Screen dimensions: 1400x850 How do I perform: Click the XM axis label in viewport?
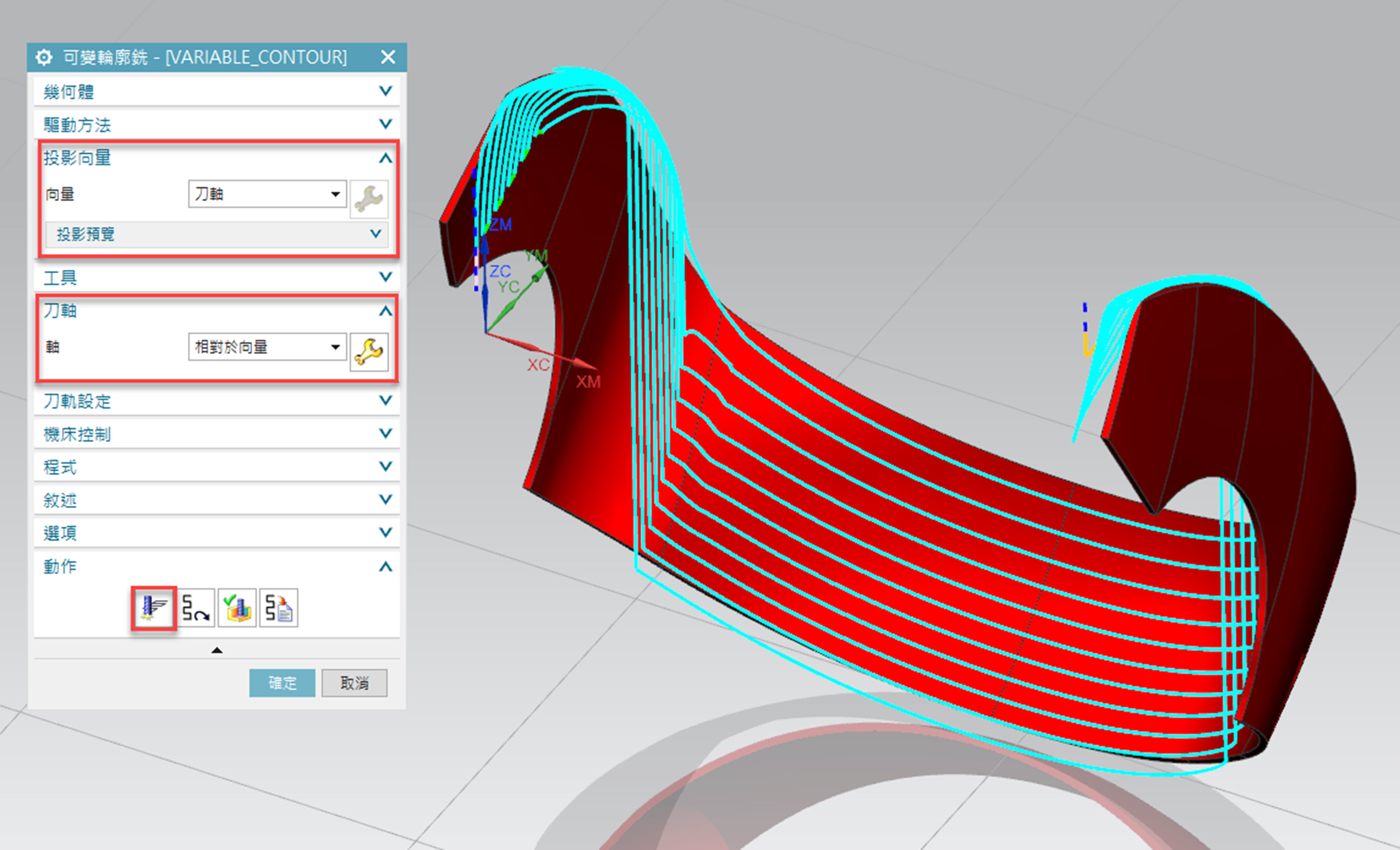pyautogui.click(x=588, y=382)
